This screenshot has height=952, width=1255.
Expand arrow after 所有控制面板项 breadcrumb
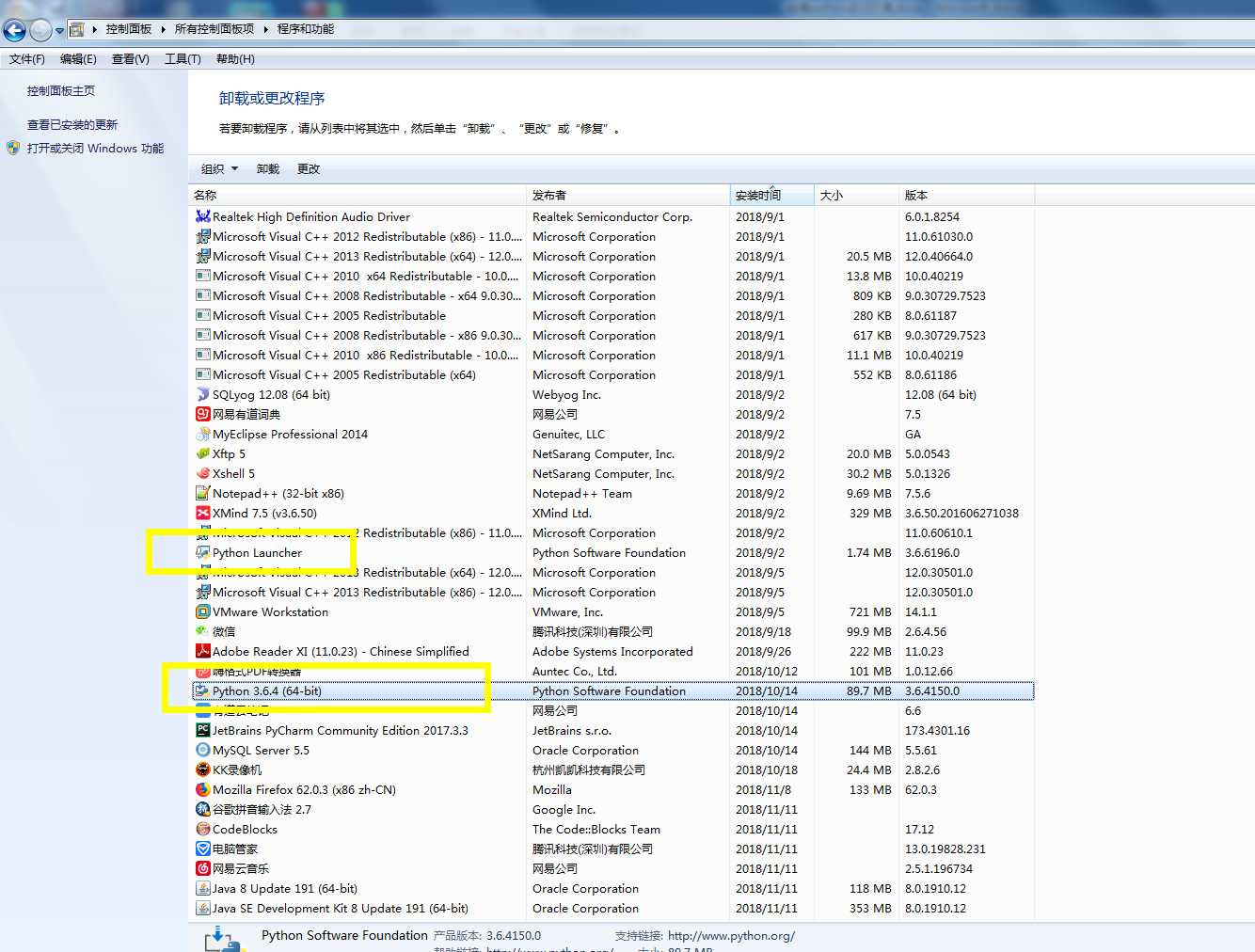click(x=266, y=29)
